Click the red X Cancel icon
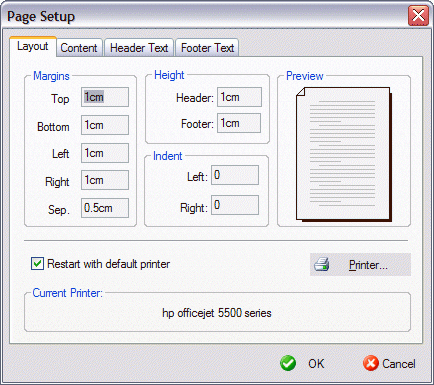 [x=371, y=363]
